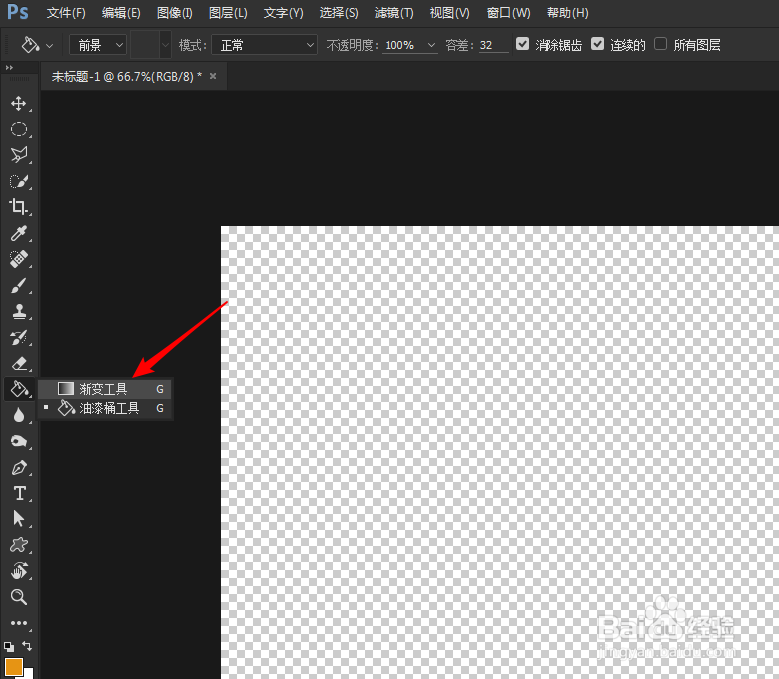Image resolution: width=779 pixels, height=679 pixels.
Task: Select the Clone Stamp tool
Action: tap(19, 312)
